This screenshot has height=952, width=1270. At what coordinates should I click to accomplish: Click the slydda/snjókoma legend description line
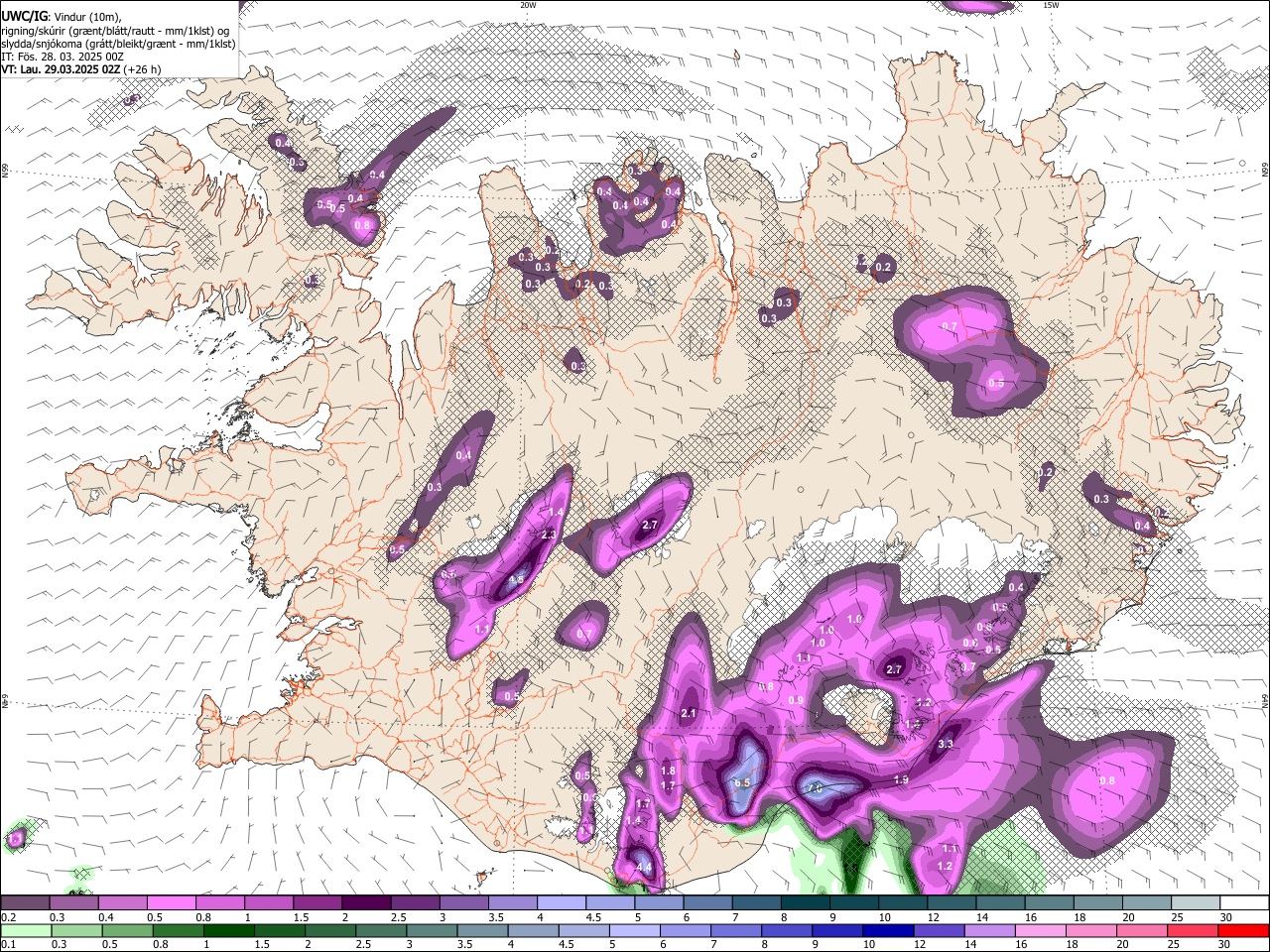point(118,44)
